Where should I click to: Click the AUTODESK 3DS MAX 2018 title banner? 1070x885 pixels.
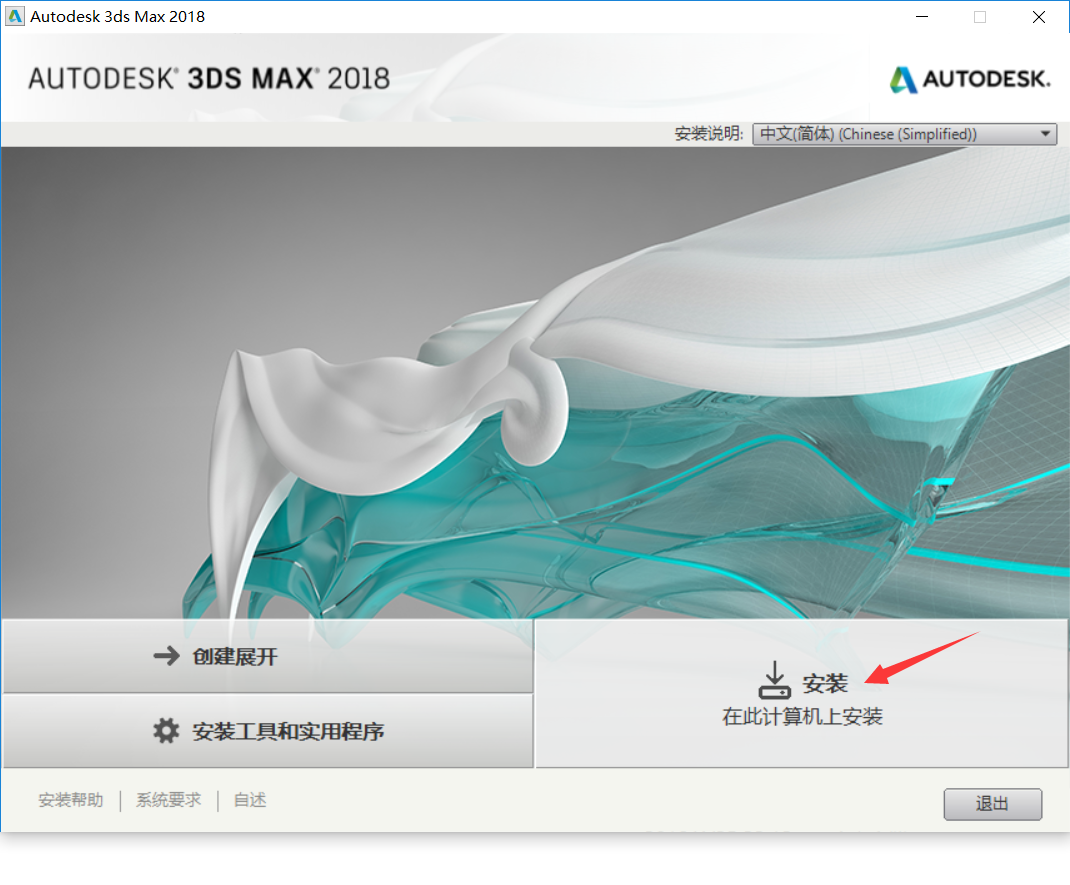209,78
